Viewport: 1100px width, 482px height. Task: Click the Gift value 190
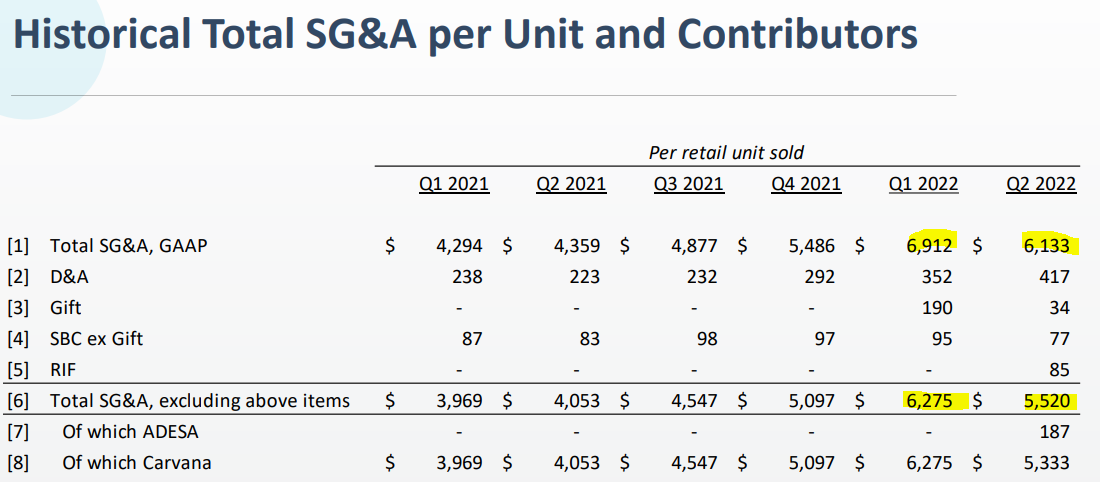click(x=938, y=308)
